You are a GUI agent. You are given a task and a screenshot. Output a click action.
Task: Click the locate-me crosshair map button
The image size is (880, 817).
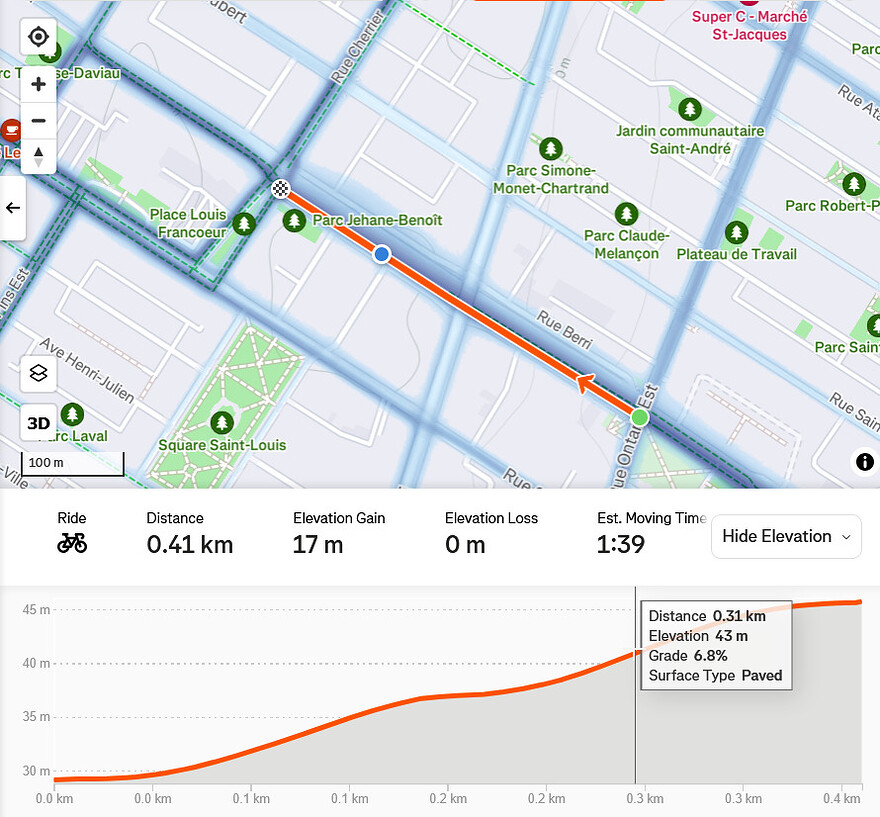[38, 37]
